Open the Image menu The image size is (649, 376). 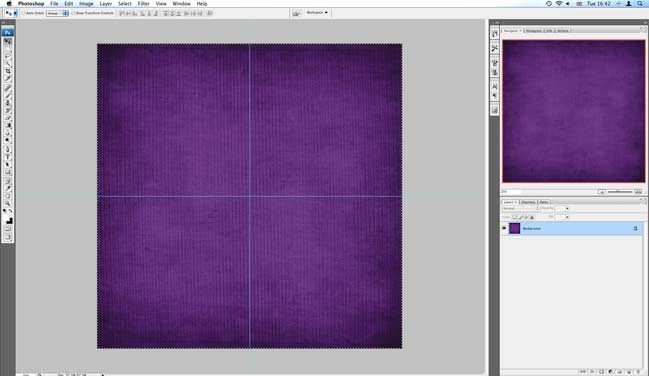click(86, 4)
